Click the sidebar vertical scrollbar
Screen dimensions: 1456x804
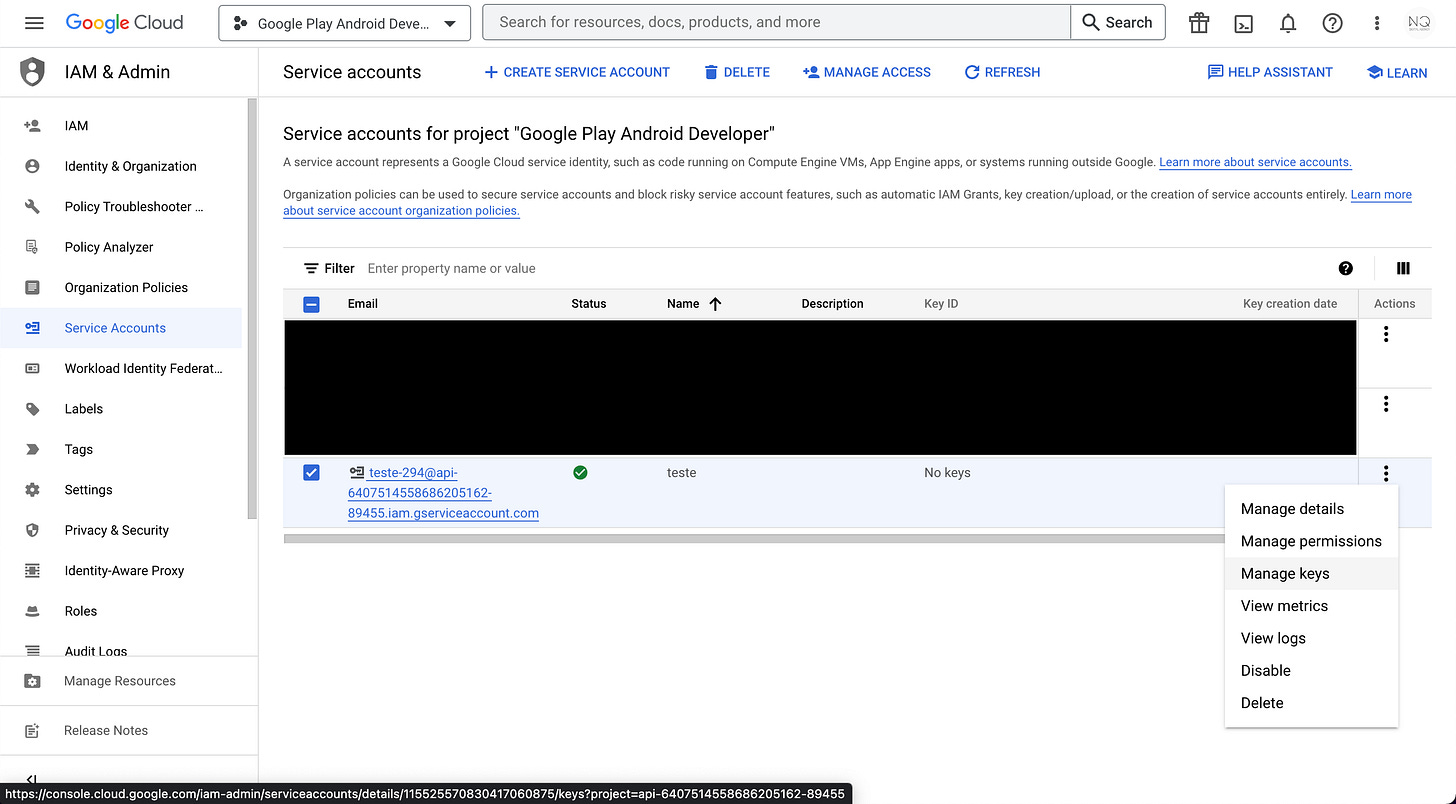[252, 309]
